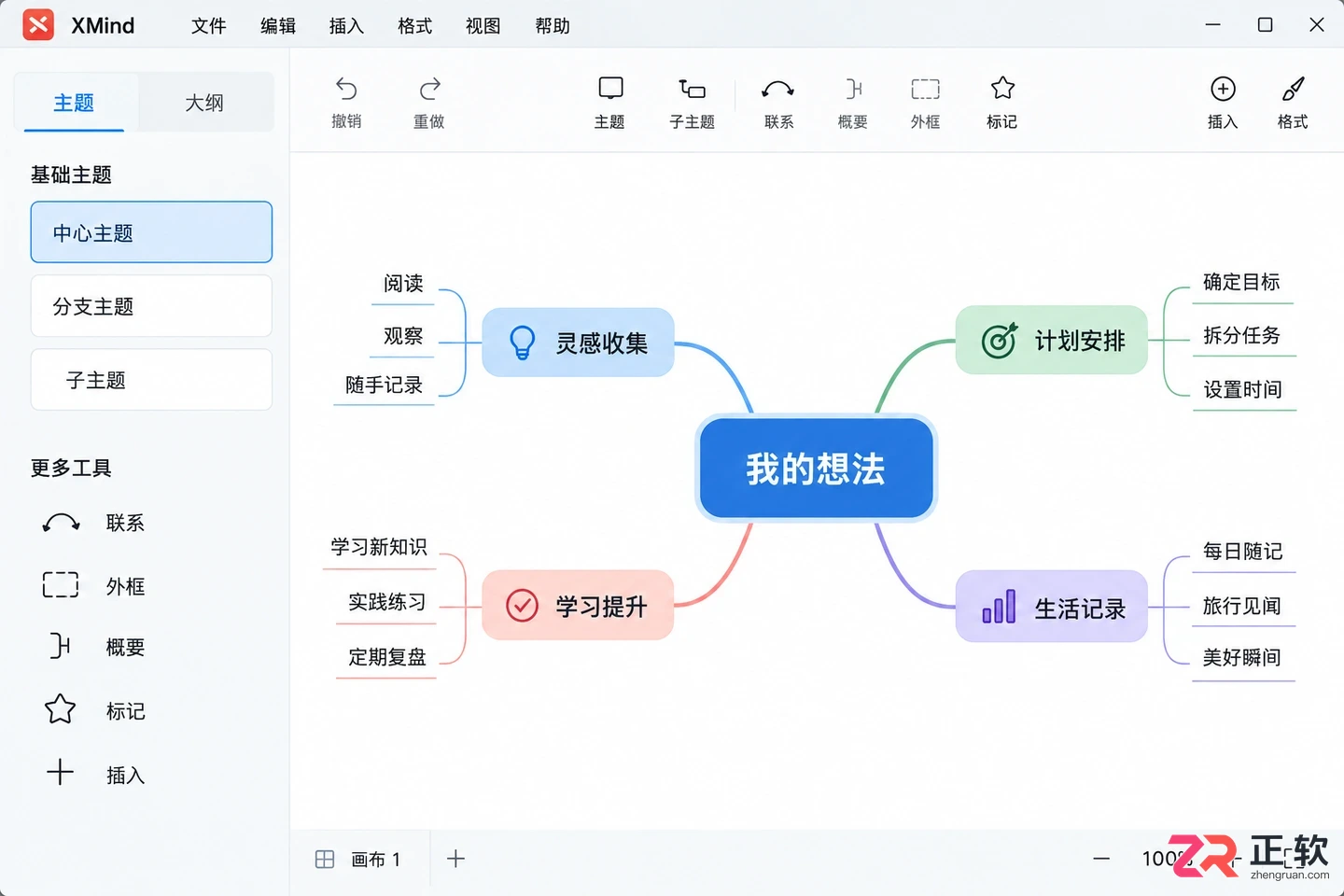Select the 实践练习 subtopic
Viewport: 1344px width, 896px height.
tap(386, 602)
